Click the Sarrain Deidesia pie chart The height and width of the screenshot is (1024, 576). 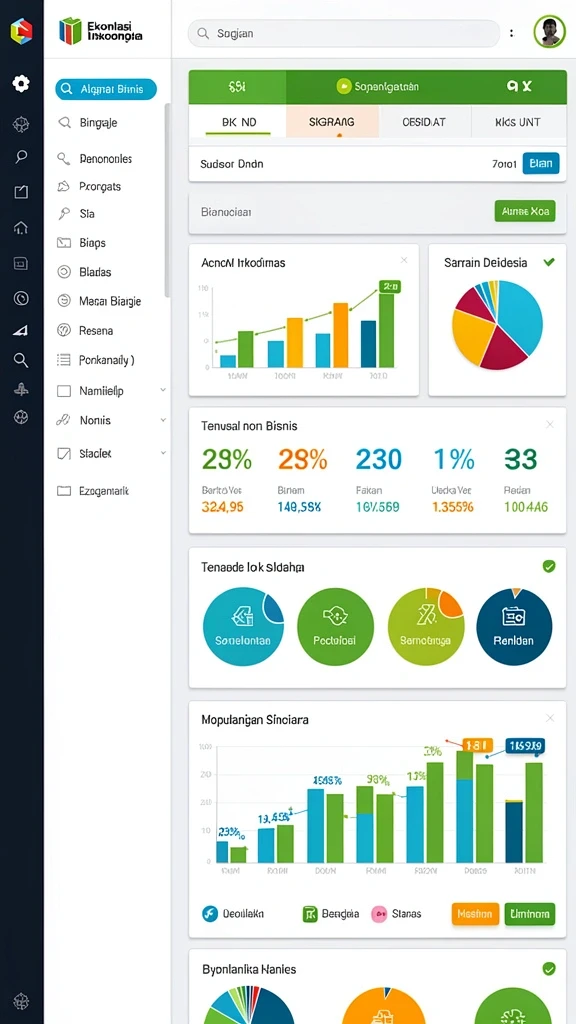point(498,325)
